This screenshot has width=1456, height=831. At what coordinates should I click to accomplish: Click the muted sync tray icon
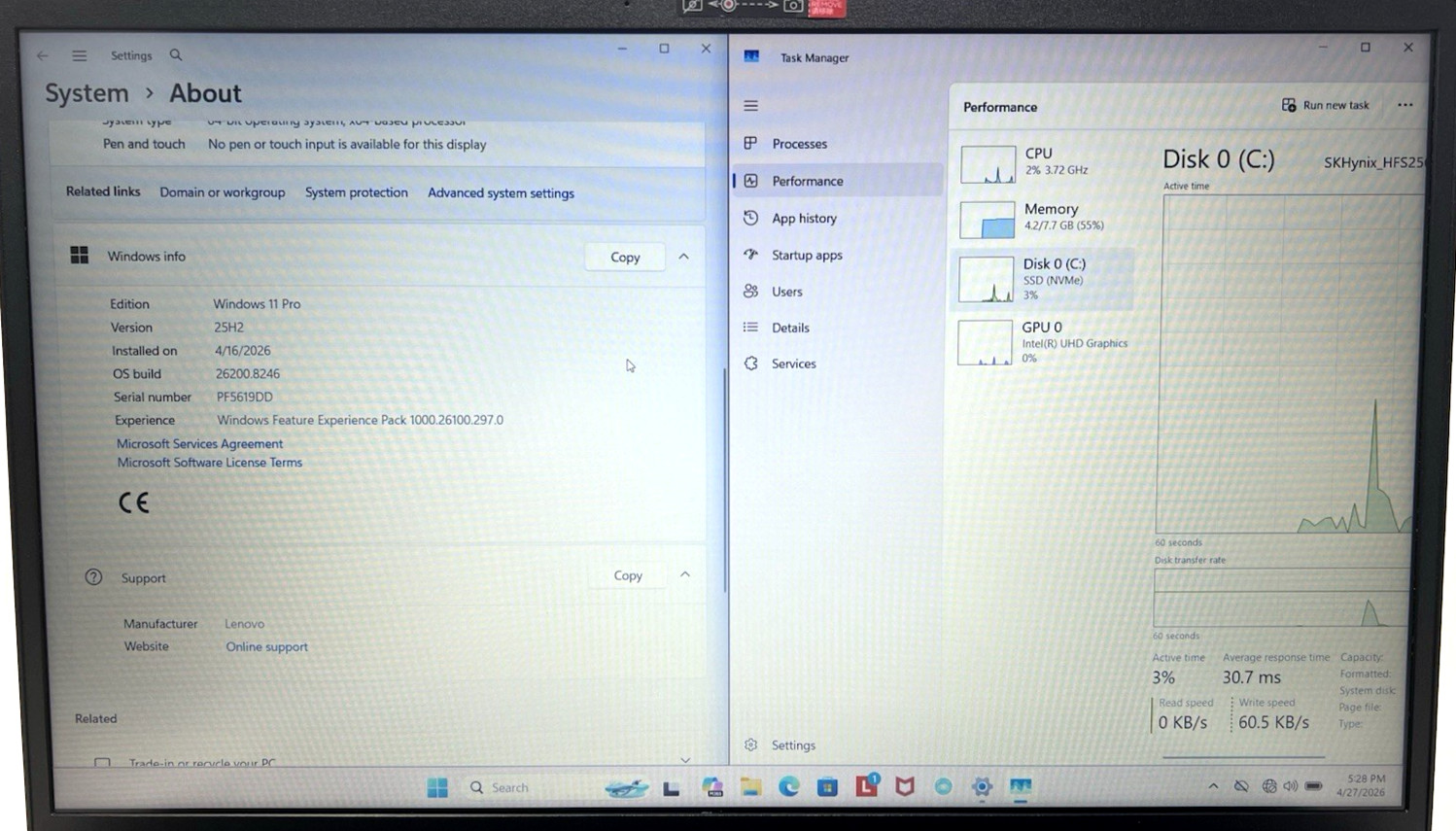(1241, 786)
